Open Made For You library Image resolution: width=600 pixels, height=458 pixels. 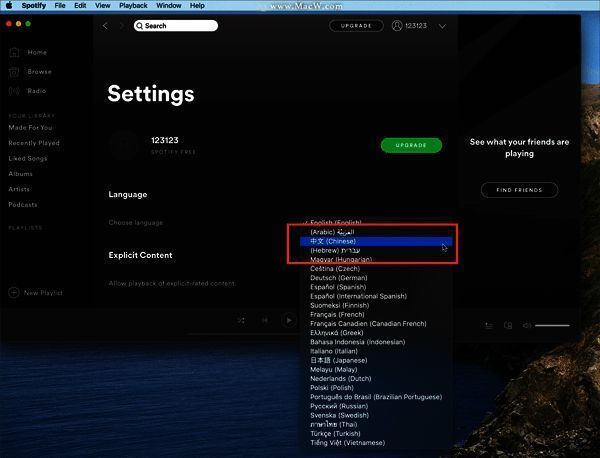pyautogui.click(x=30, y=127)
